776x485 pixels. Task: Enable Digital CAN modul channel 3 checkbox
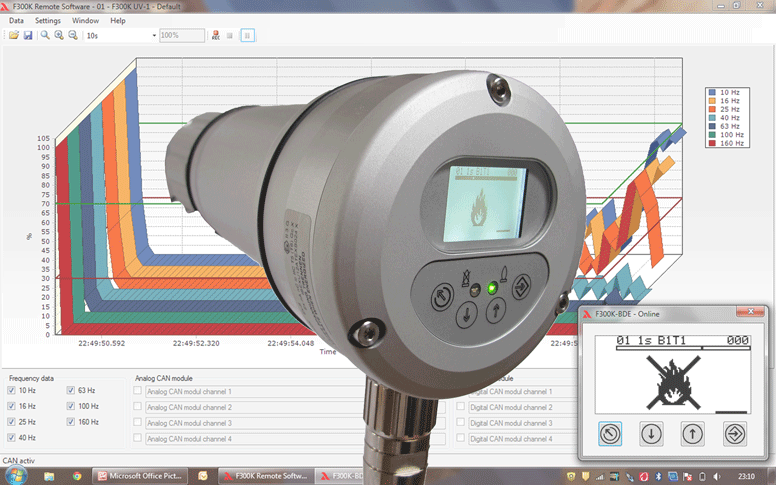[x=460, y=423]
